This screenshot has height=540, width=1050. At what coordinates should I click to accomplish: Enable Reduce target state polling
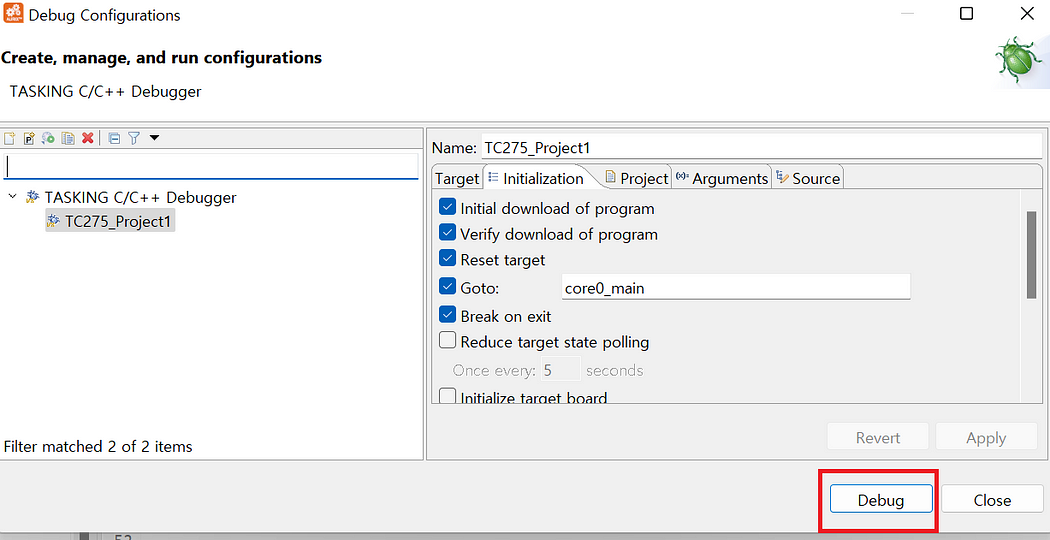tap(447, 341)
